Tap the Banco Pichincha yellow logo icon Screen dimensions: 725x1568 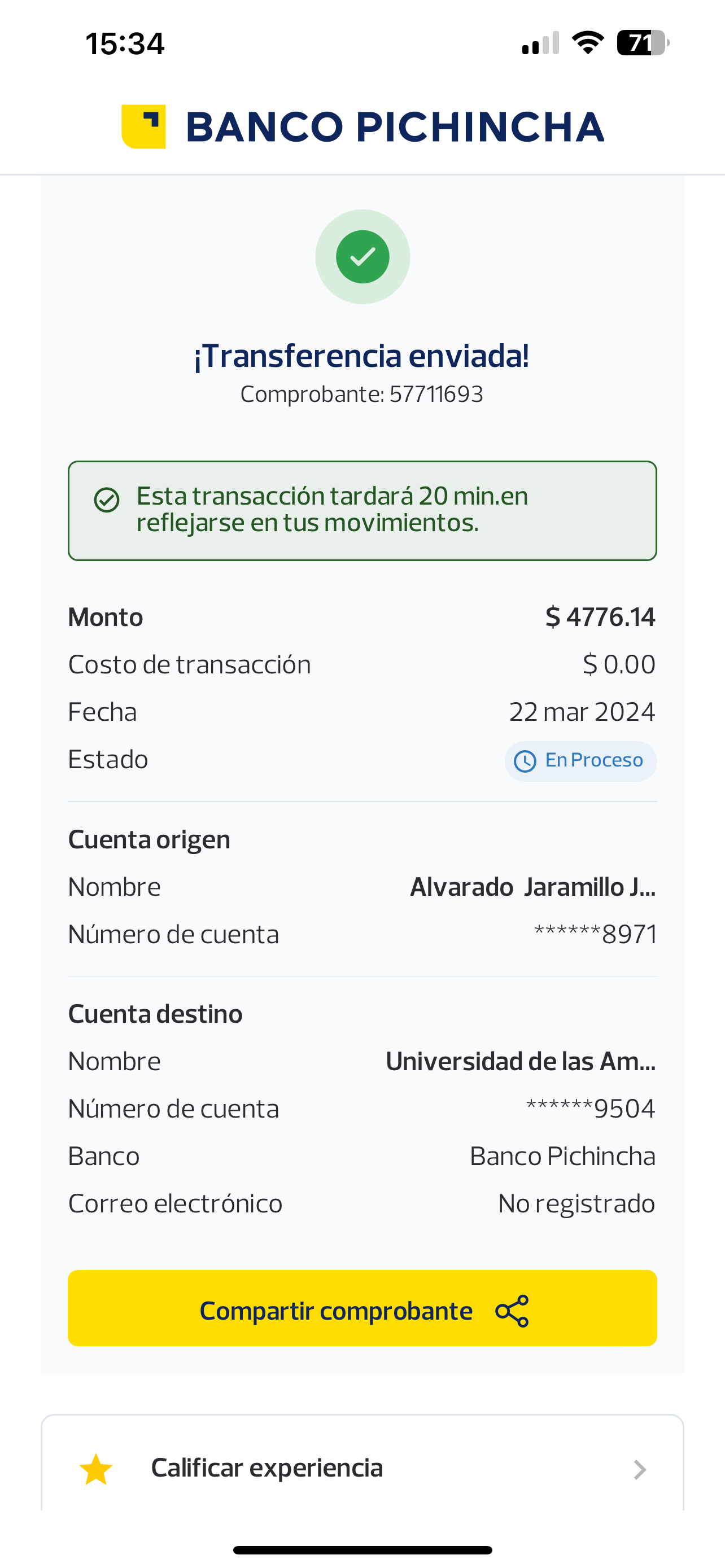coord(143,126)
